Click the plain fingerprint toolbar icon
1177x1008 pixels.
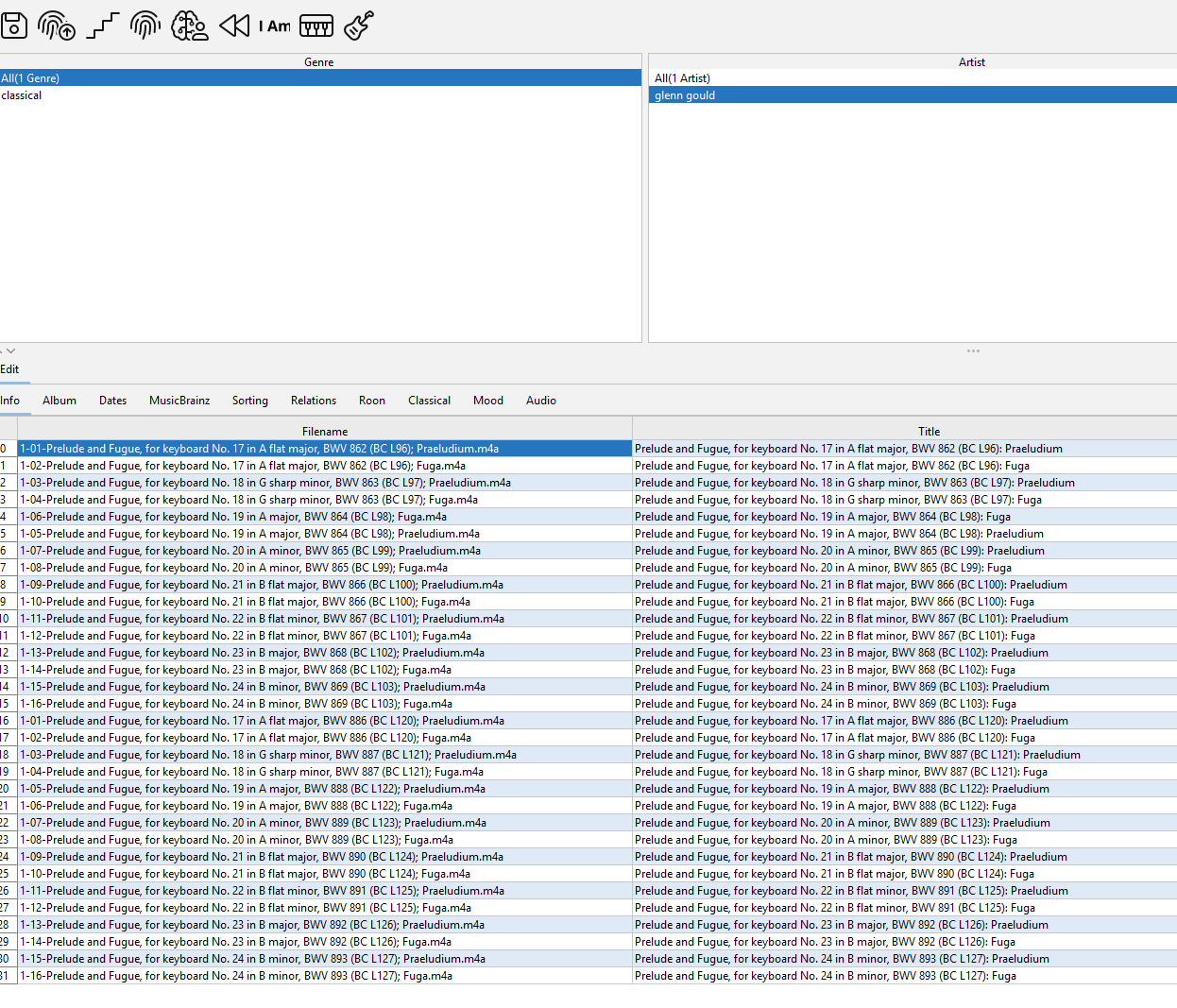pyautogui.click(x=145, y=26)
